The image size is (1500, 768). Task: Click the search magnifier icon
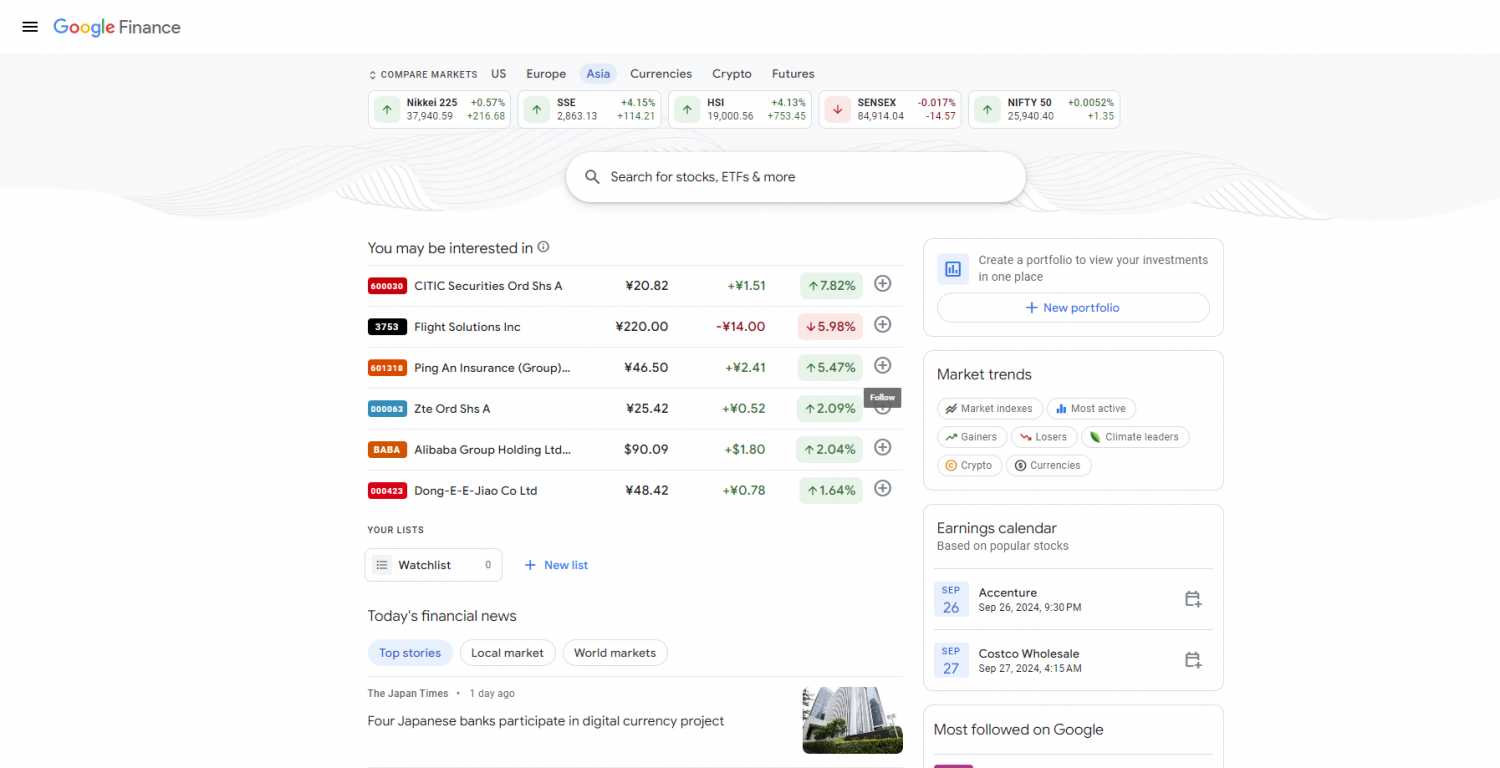pyautogui.click(x=592, y=177)
